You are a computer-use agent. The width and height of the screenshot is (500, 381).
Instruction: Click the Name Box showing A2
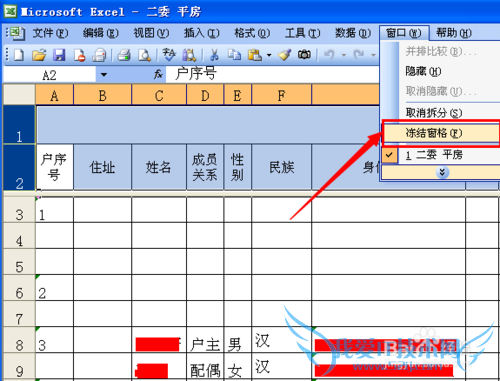[x=49, y=75]
